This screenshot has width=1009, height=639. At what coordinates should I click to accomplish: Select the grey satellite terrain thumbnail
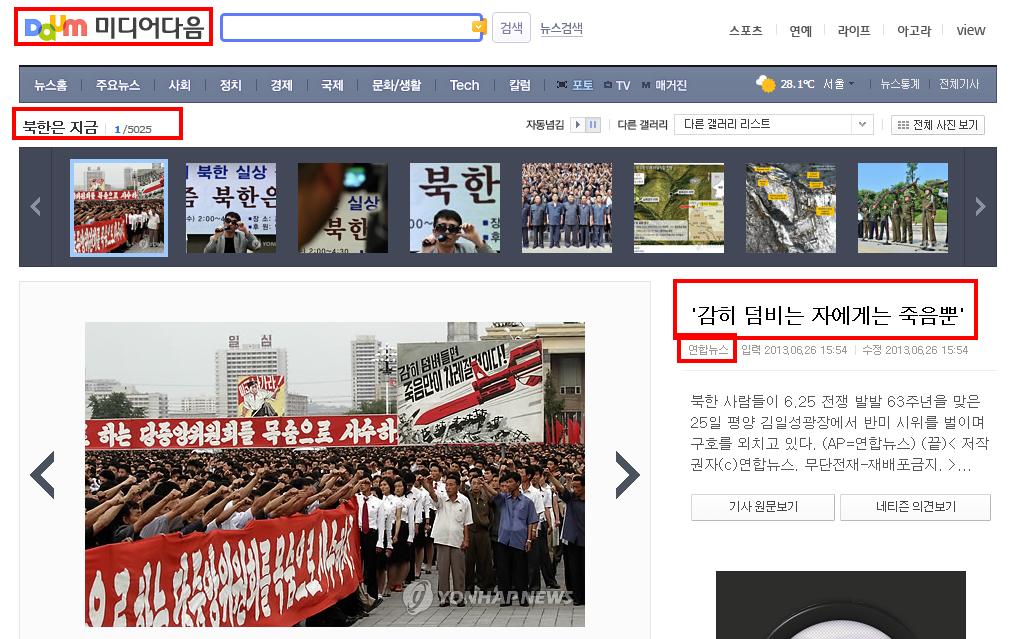click(791, 208)
